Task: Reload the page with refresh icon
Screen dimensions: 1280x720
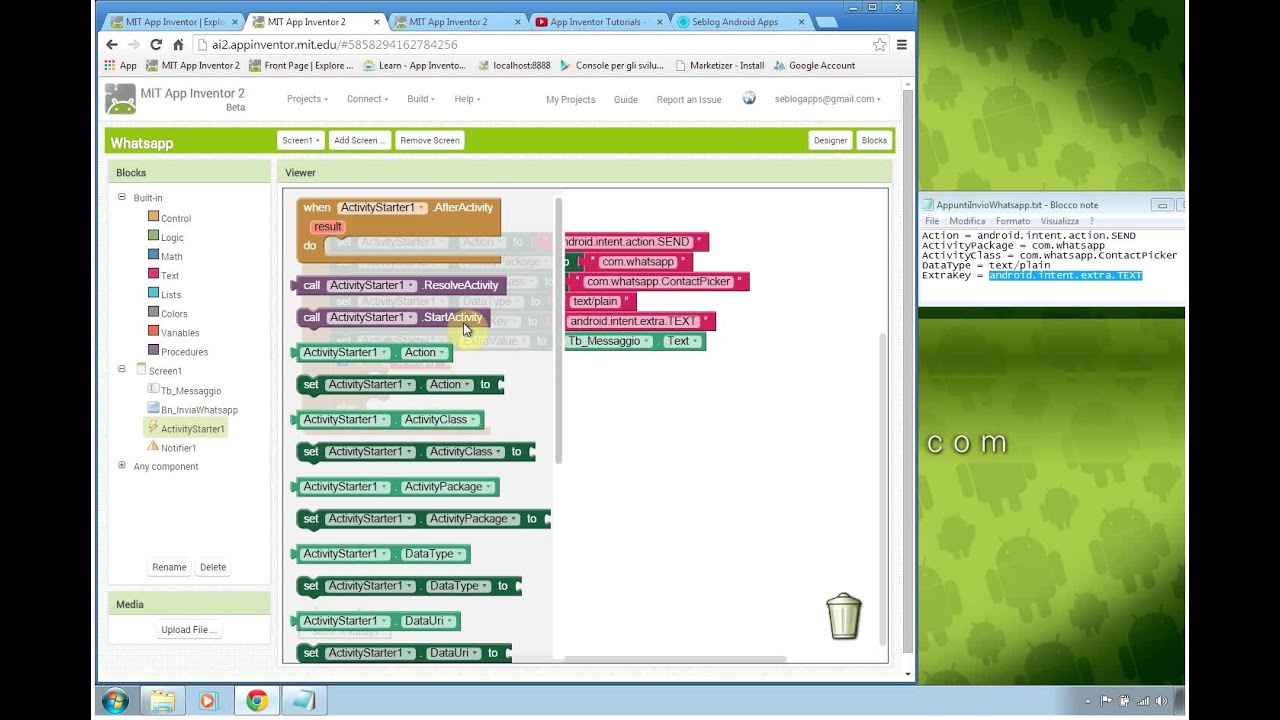Action: (156, 44)
